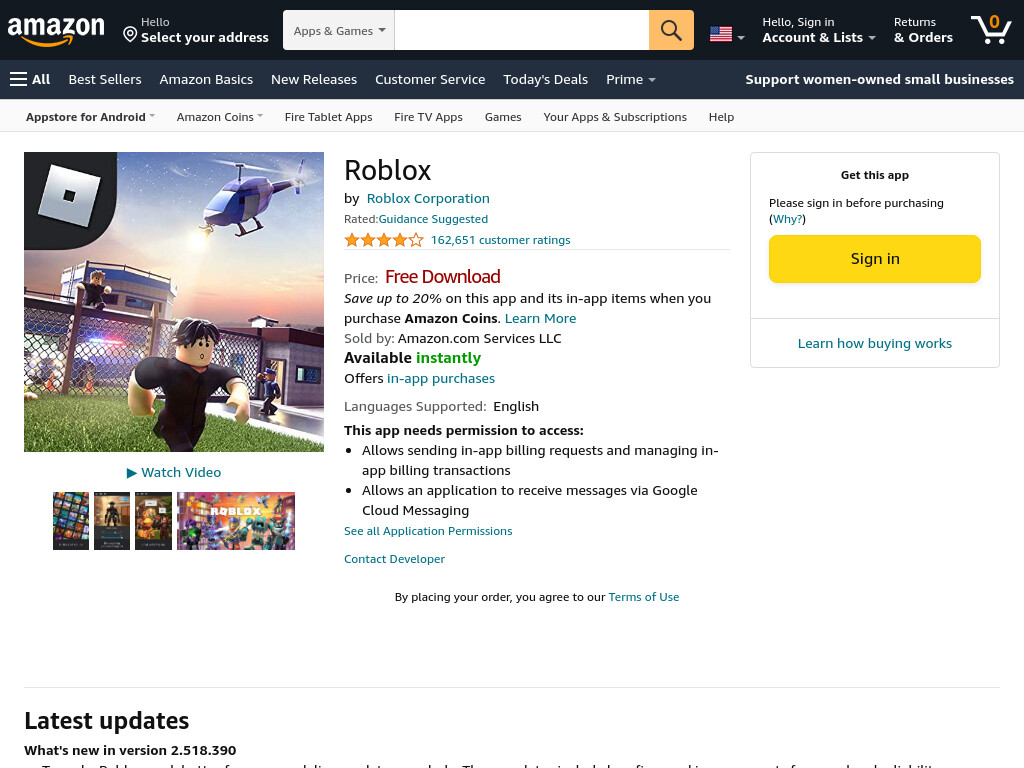
Task: Click the yellow Sign in button
Action: [x=874, y=259]
